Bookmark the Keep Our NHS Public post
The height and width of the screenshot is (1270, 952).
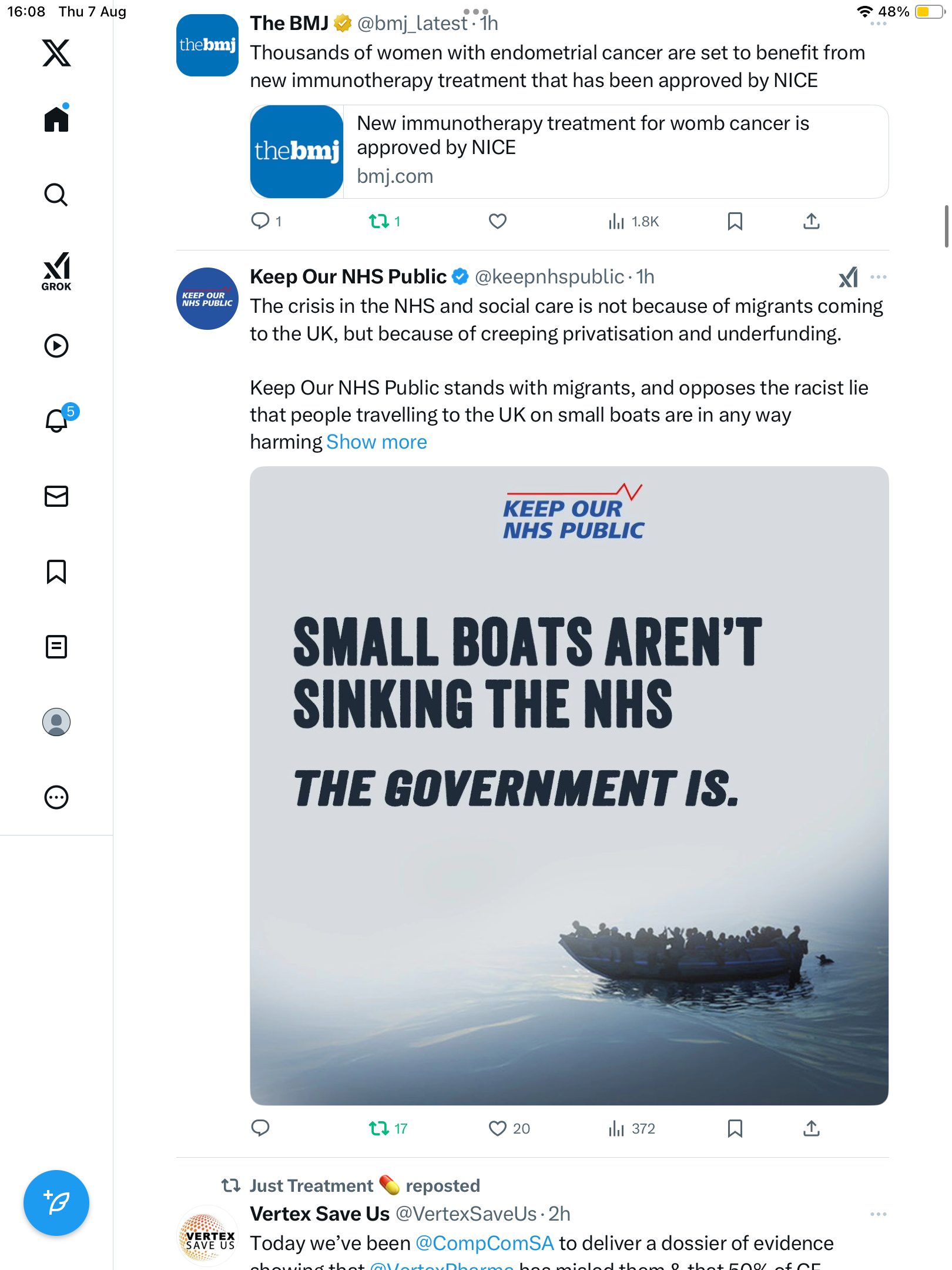[x=735, y=1128]
